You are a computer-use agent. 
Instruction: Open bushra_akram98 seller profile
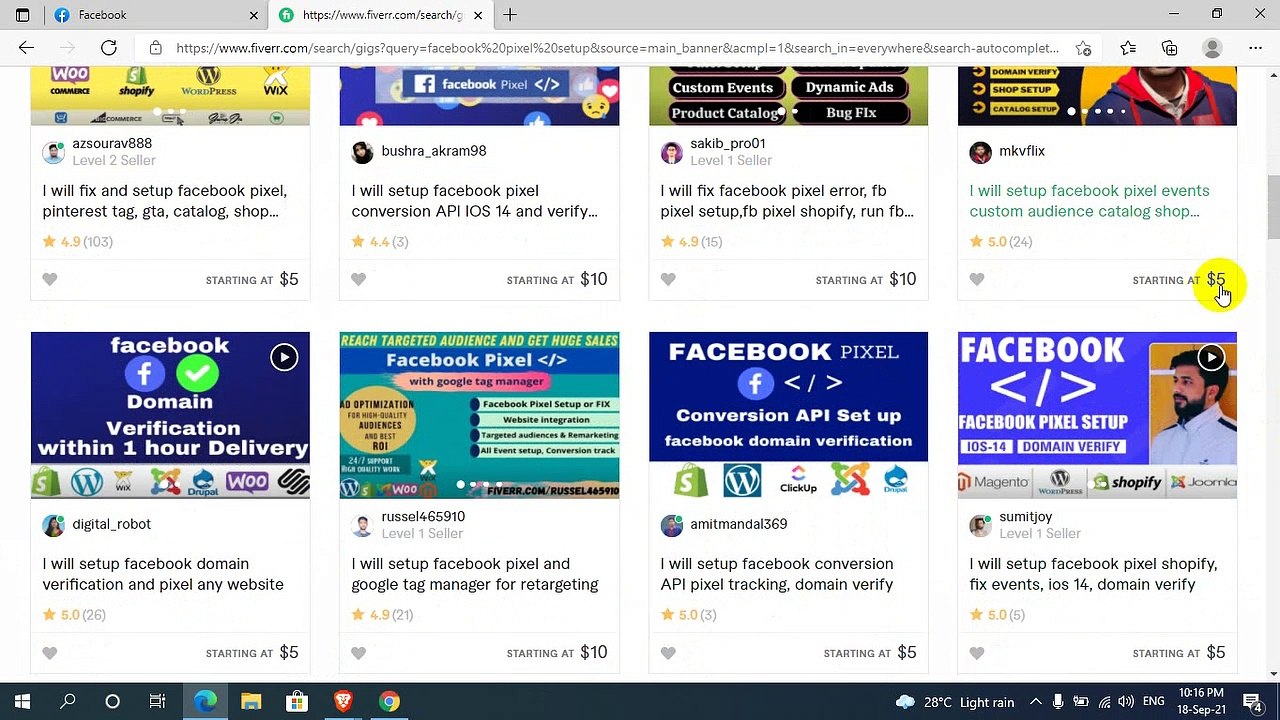[x=433, y=151]
